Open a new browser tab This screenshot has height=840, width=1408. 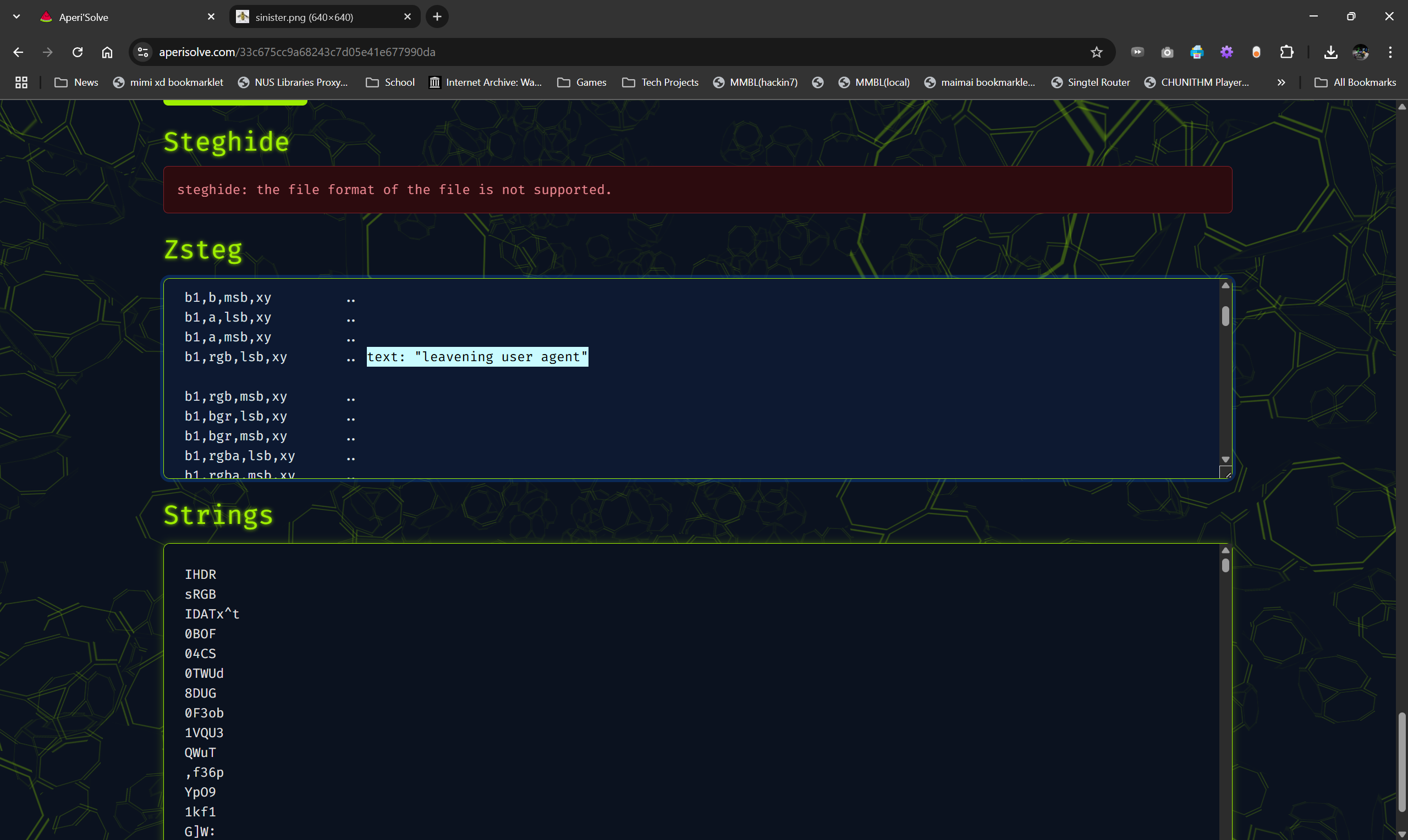(x=437, y=17)
